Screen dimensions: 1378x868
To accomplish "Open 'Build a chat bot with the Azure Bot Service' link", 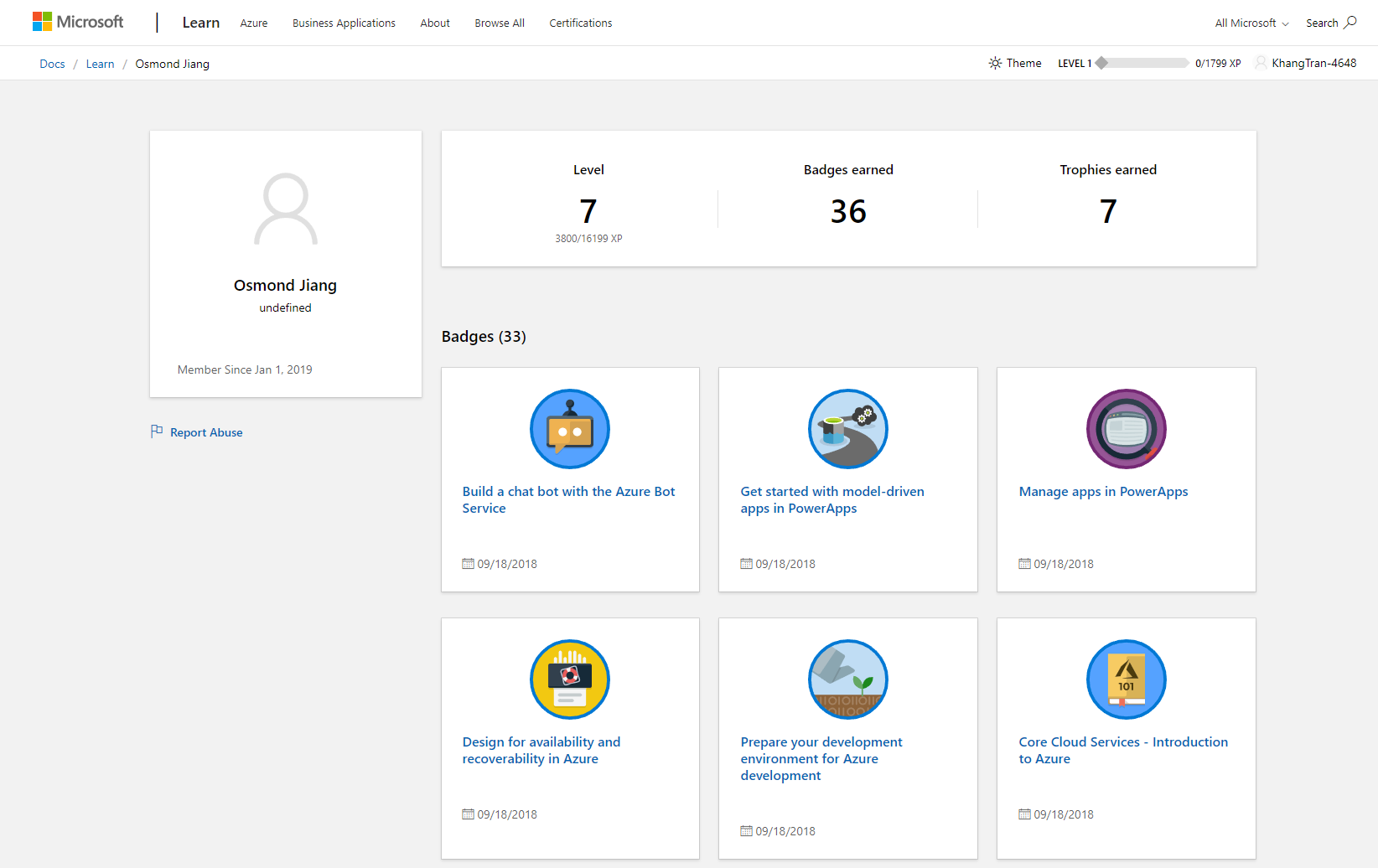I will pyautogui.click(x=568, y=499).
